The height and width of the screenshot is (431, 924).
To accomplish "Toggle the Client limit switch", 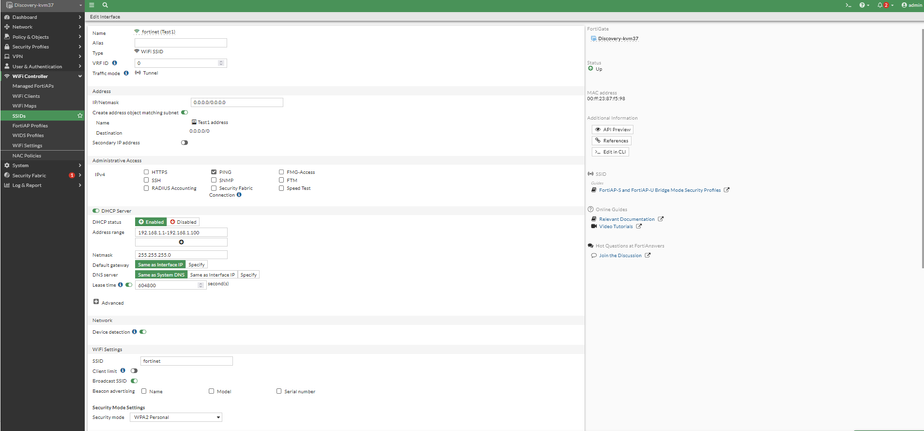I will [134, 370].
